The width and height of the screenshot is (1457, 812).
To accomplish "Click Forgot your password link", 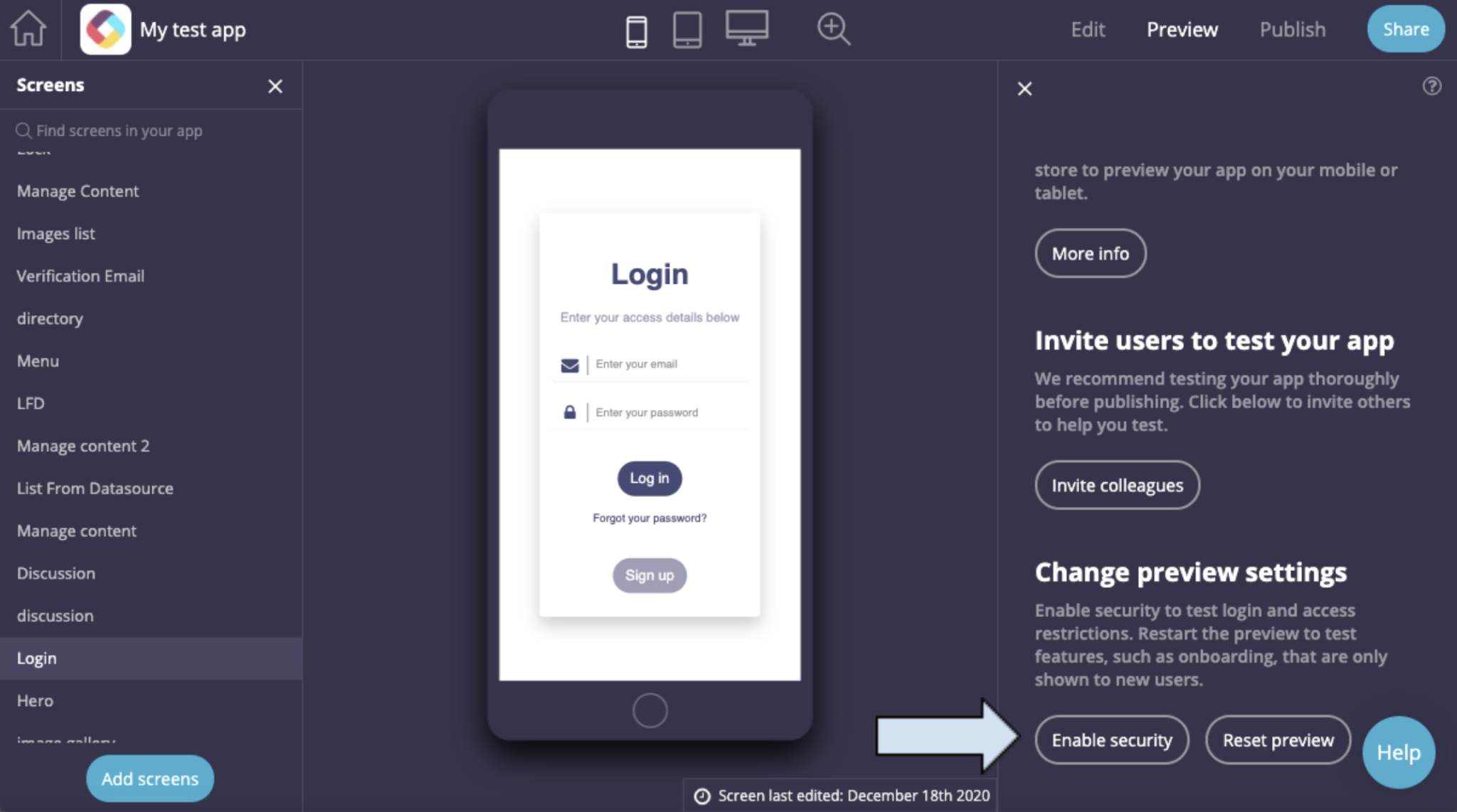I will [x=649, y=517].
